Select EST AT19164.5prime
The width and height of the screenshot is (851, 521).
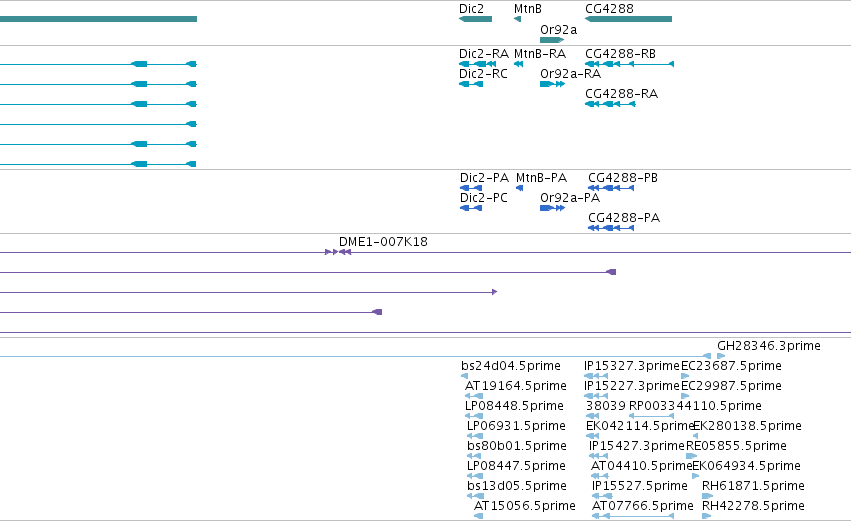click(x=516, y=386)
